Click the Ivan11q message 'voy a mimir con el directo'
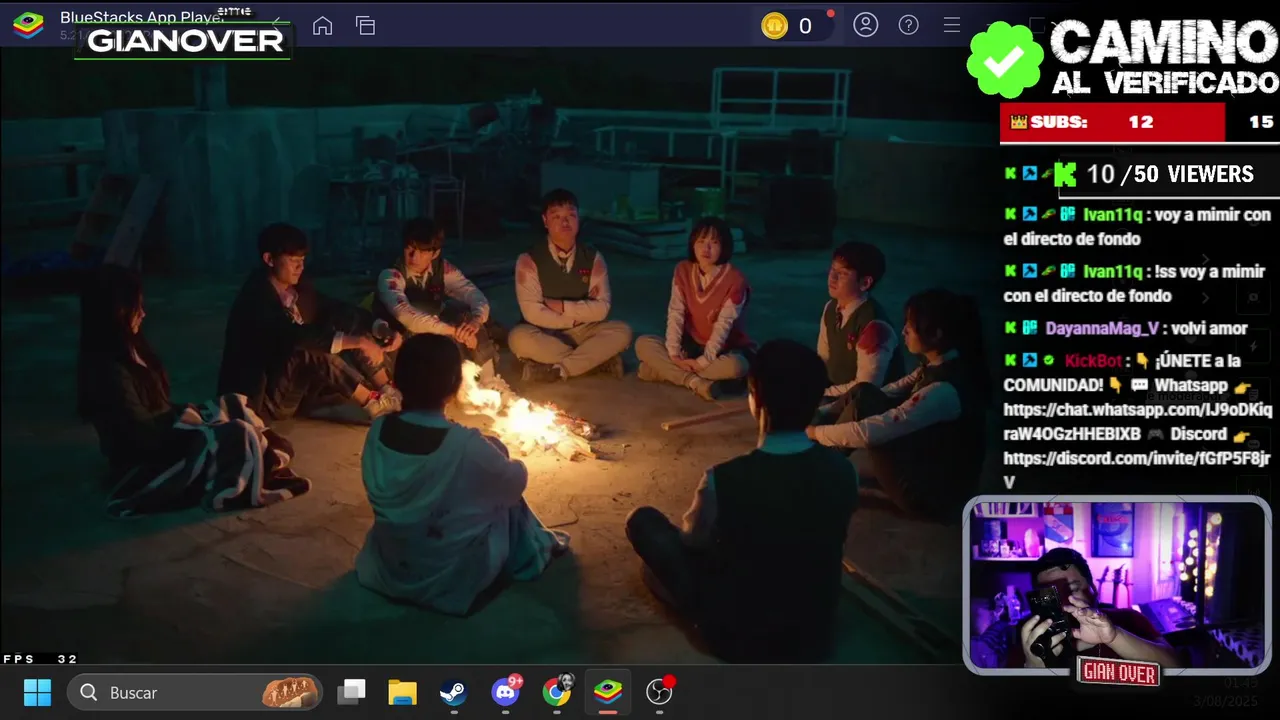This screenshot has height=720, width=1280. coord(1137,227)
